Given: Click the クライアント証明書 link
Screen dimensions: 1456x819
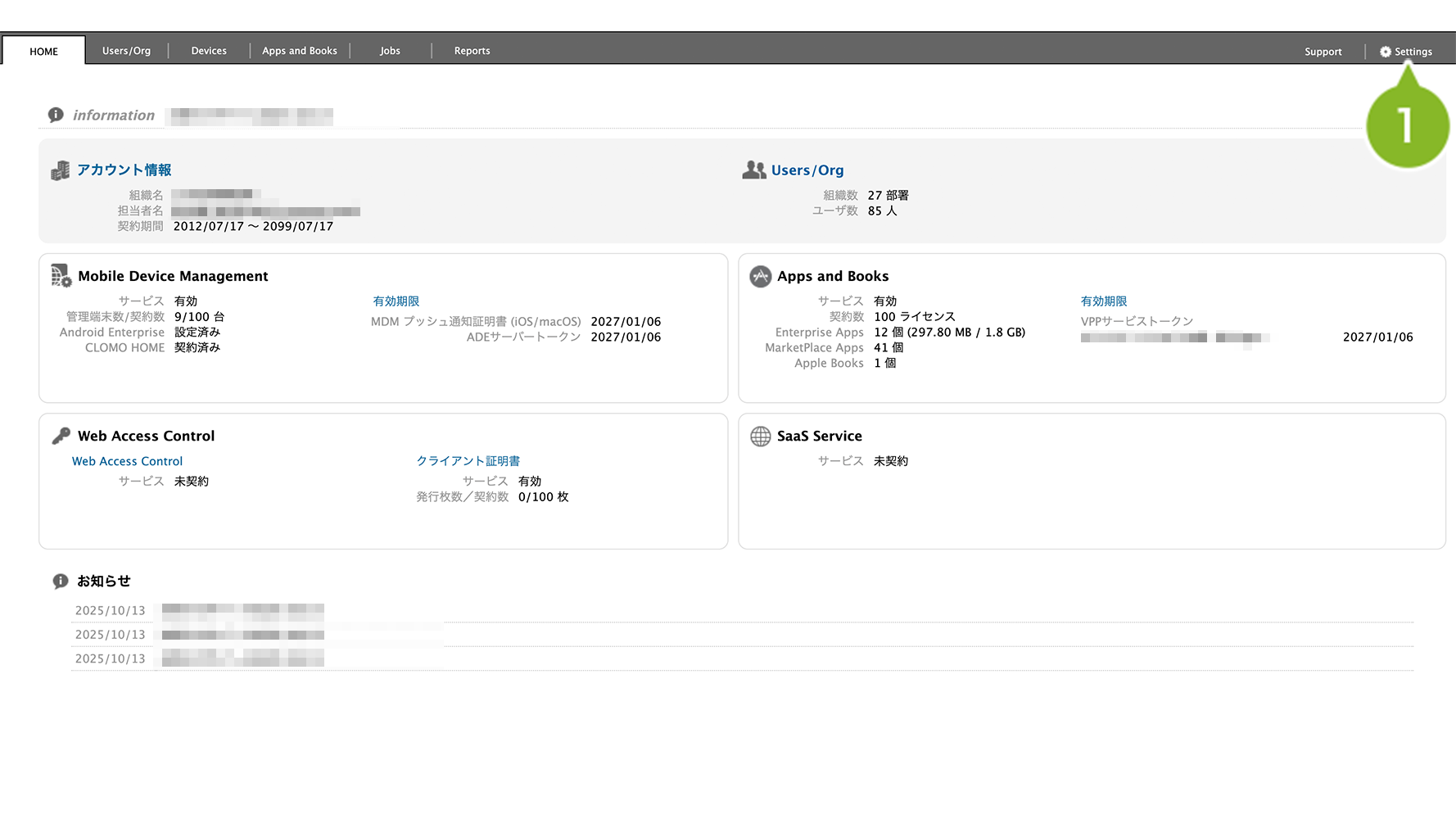Looking at the screenshot, I should [x=468, y=461].
